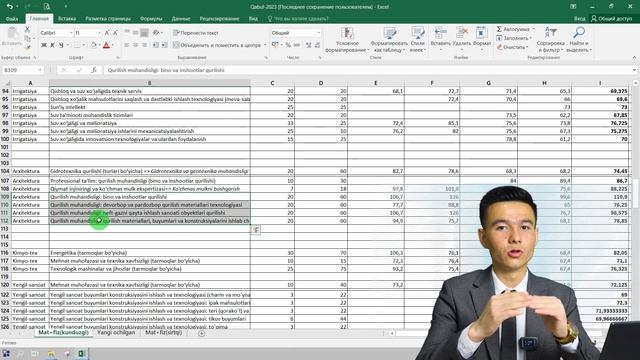Click the Что вы хотите сделать search box
Viewport: 640px width, 360px height.
(x=298, y=19)
